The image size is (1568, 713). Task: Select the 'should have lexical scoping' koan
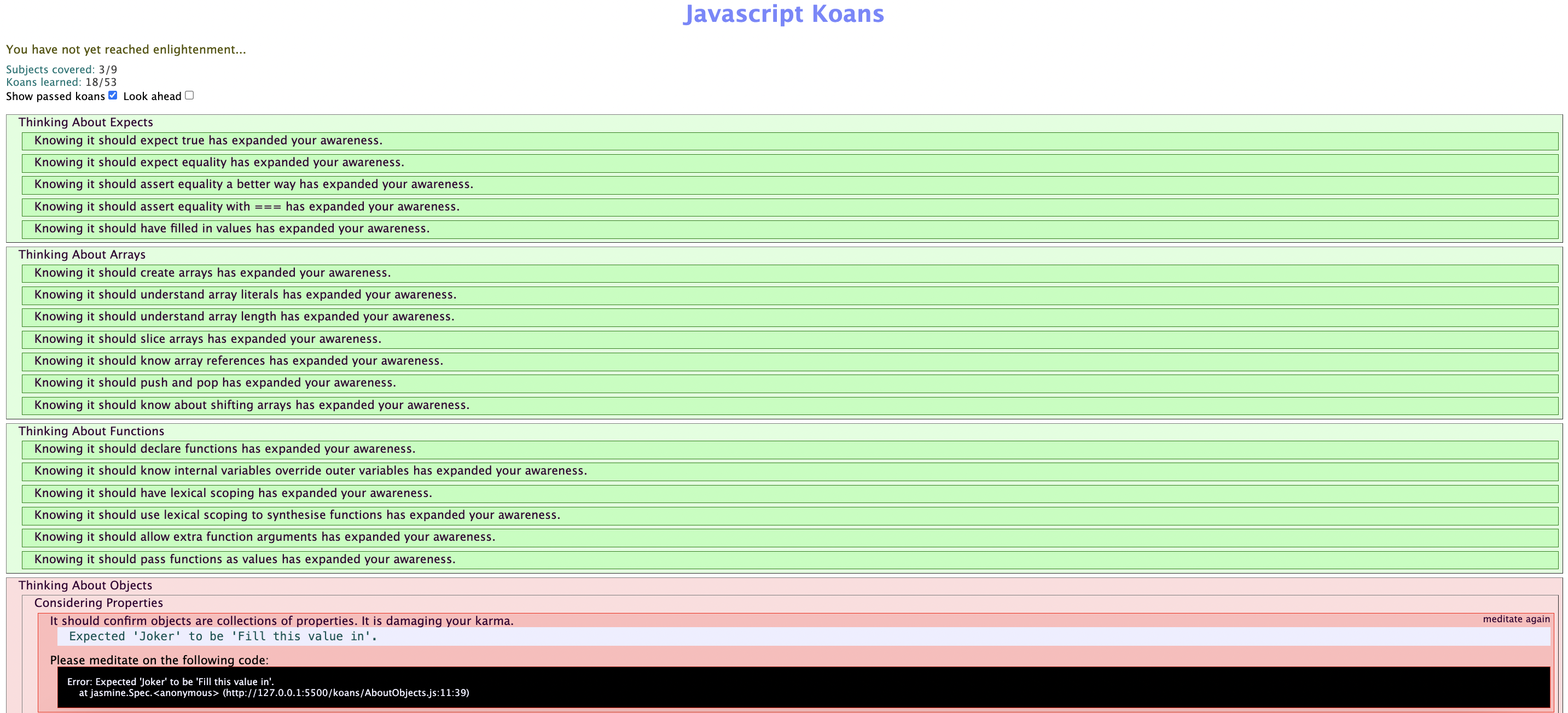233,493
